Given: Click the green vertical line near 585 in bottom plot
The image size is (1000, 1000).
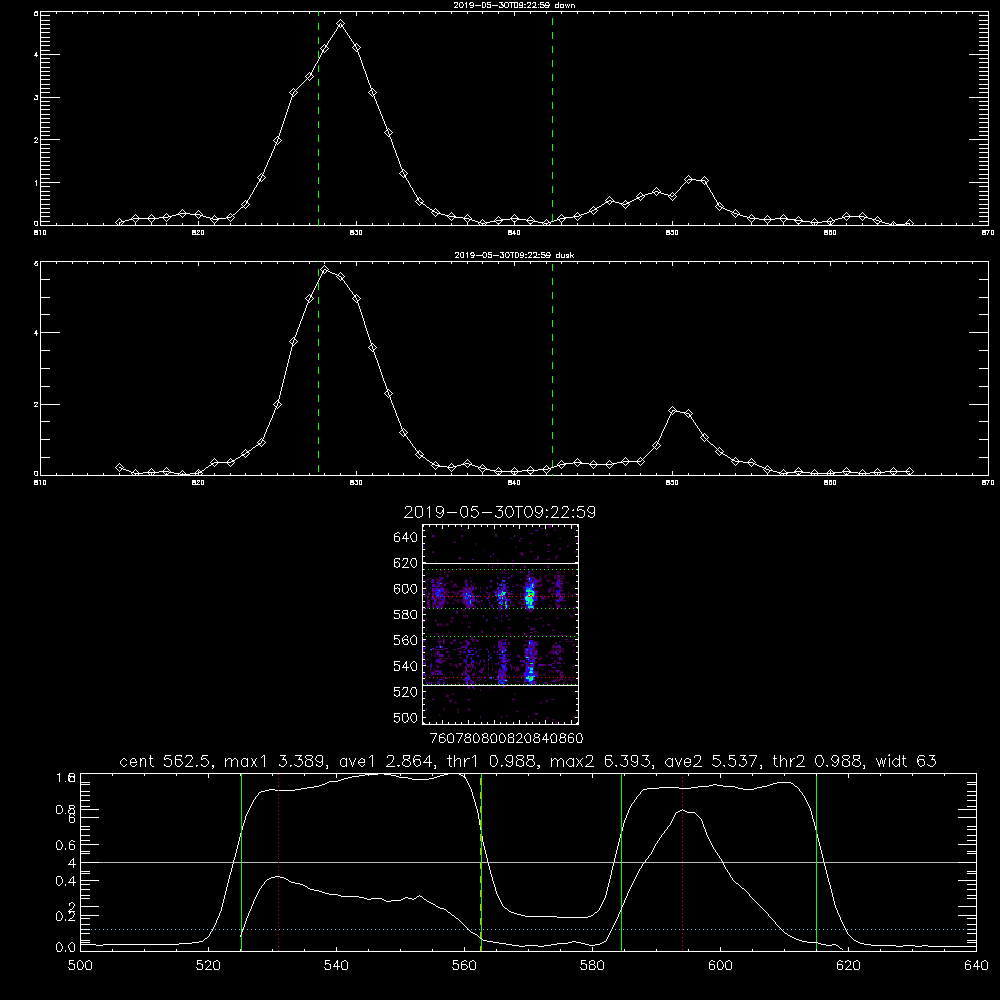Looking at the screenshot, I should coord(621,862).
